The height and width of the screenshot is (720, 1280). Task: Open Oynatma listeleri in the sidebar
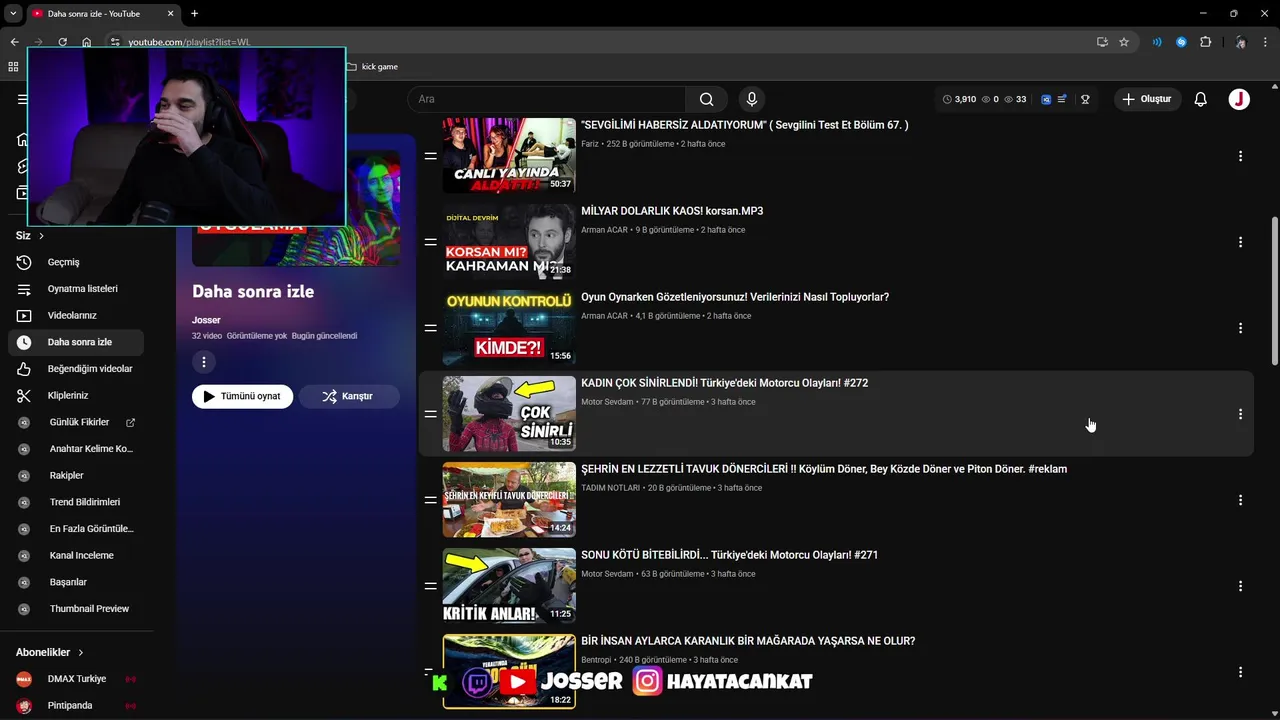(76, 289)
